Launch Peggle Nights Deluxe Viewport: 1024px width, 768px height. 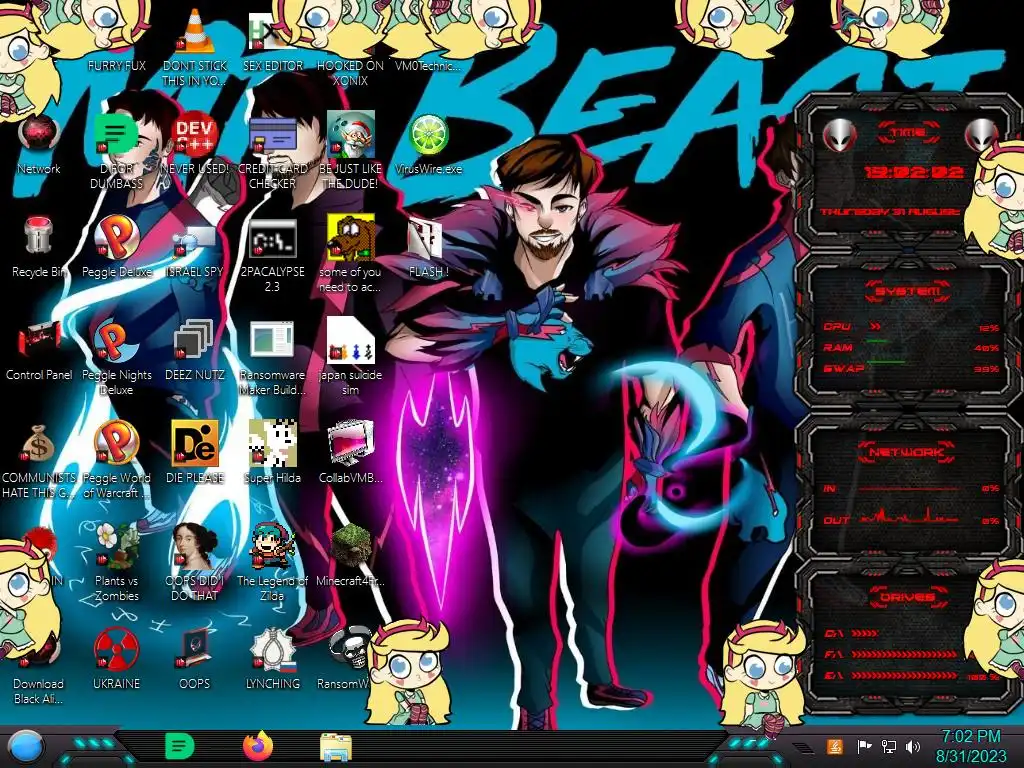point(116,358)
